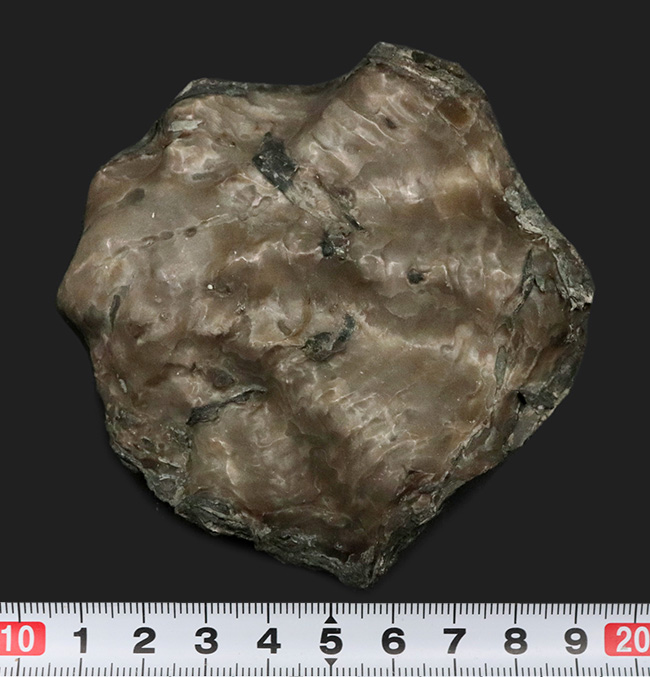
Task: Click the triangle marker below the 5
Action: point(330,663)
